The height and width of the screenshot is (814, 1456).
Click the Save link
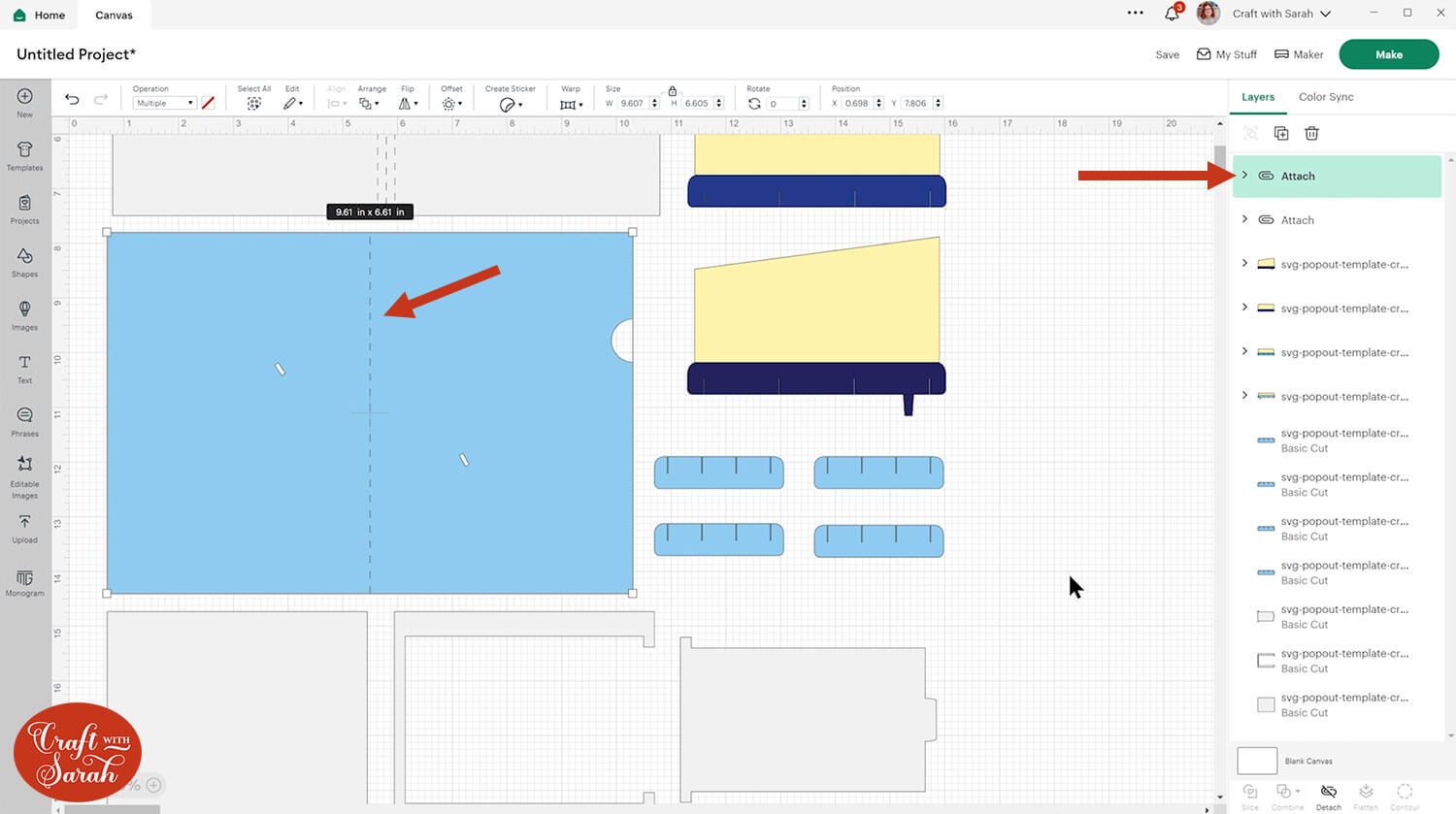point(1167,55)
